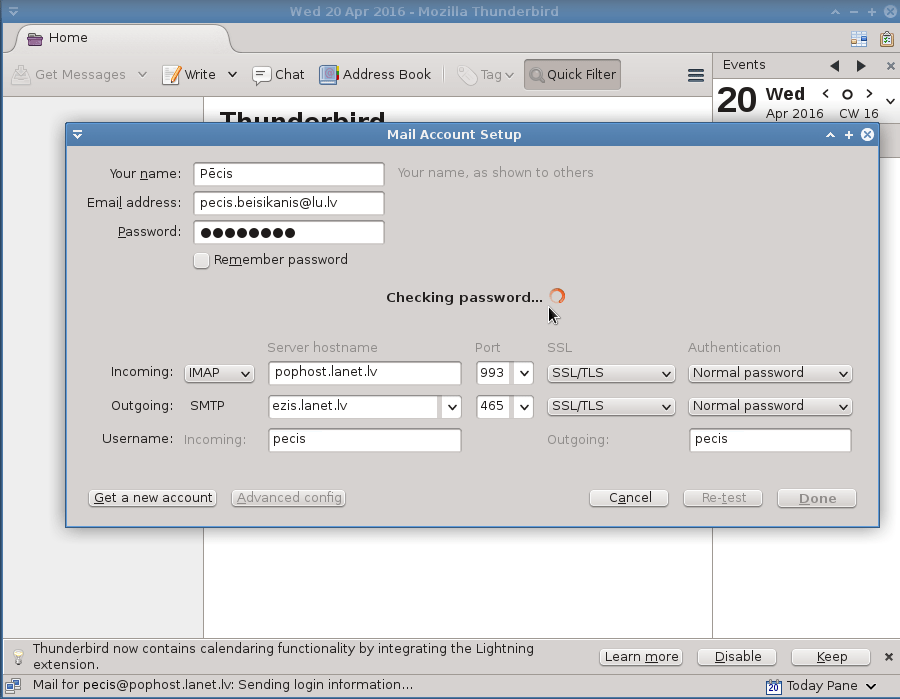
Task: Click the incoming server hostname field
Action: coord(364,372)
